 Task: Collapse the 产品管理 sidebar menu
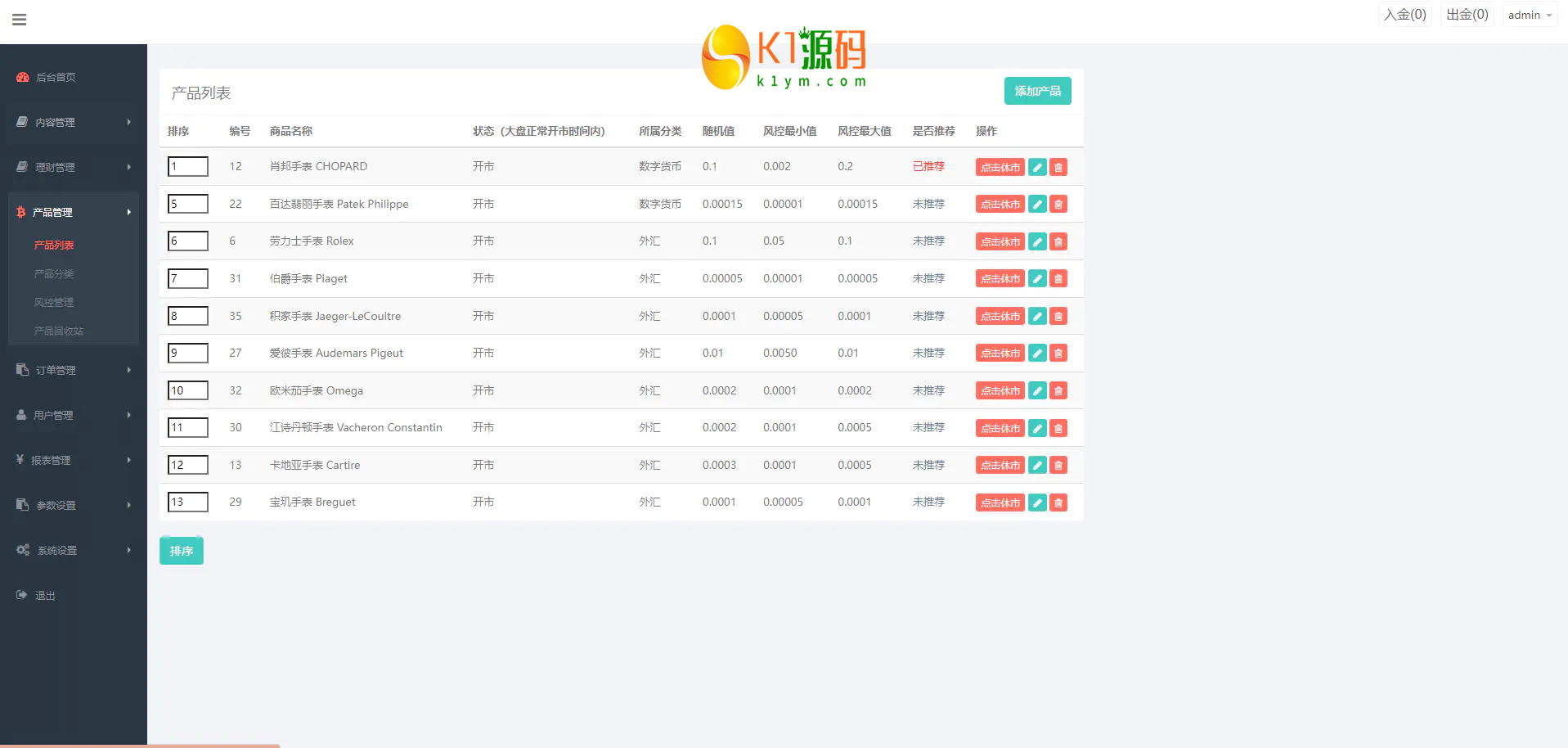(x=74, y=212)
